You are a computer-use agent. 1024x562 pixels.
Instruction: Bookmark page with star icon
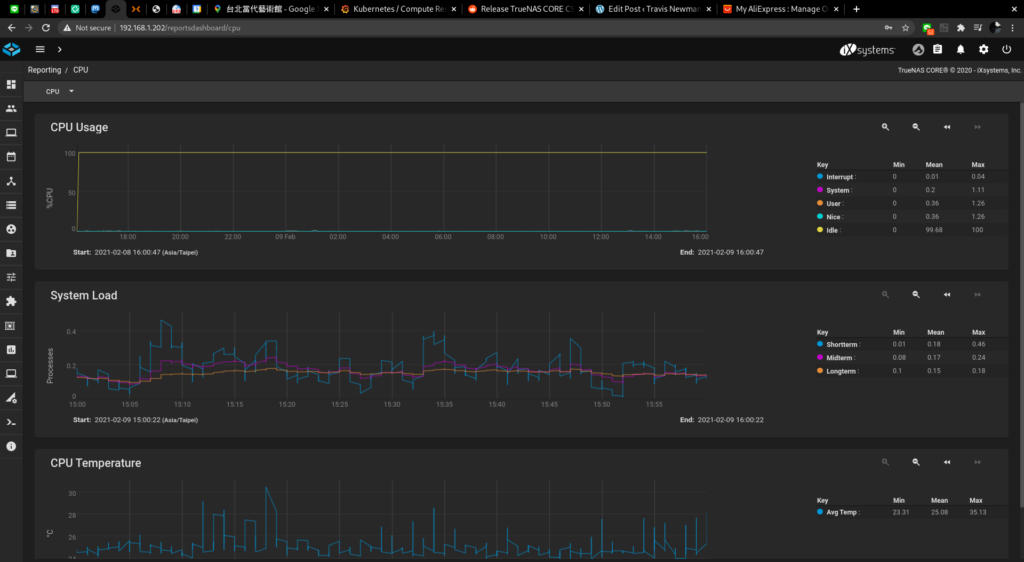[x=905, y=27]
